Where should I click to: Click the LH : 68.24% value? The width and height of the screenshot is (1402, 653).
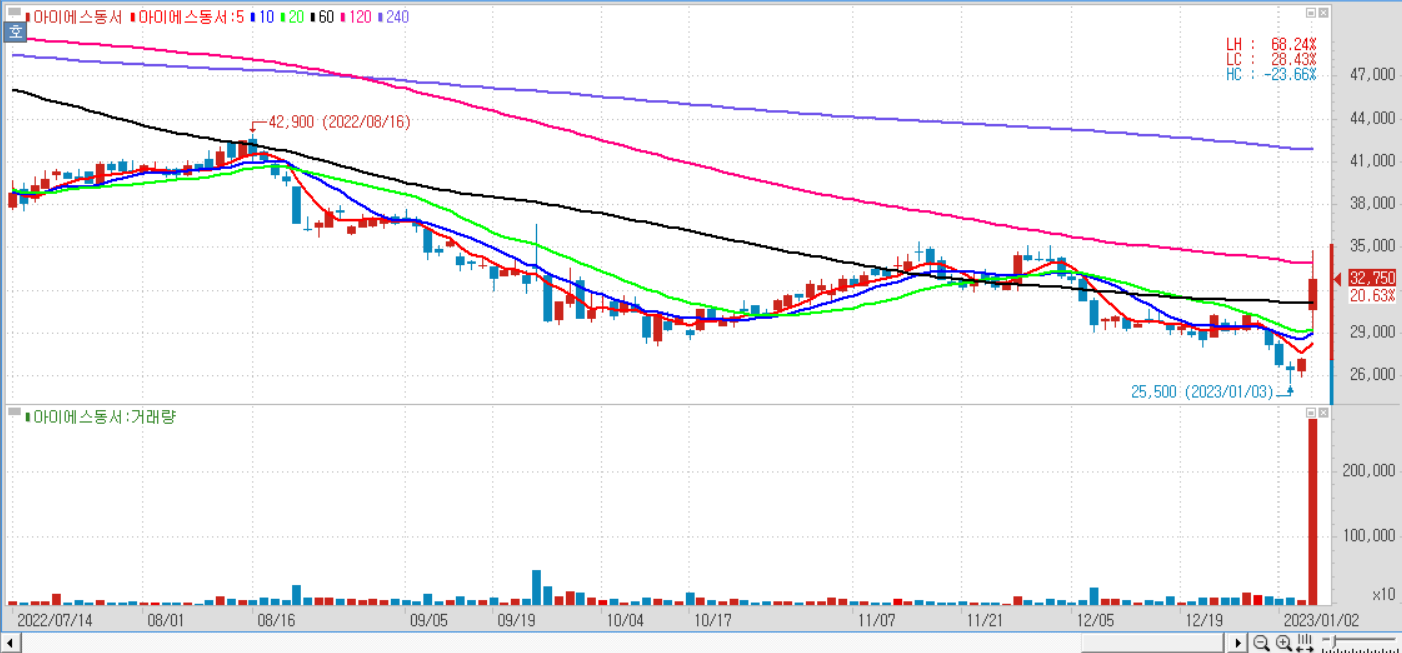pyautogui.click(x=1271, y=45)
